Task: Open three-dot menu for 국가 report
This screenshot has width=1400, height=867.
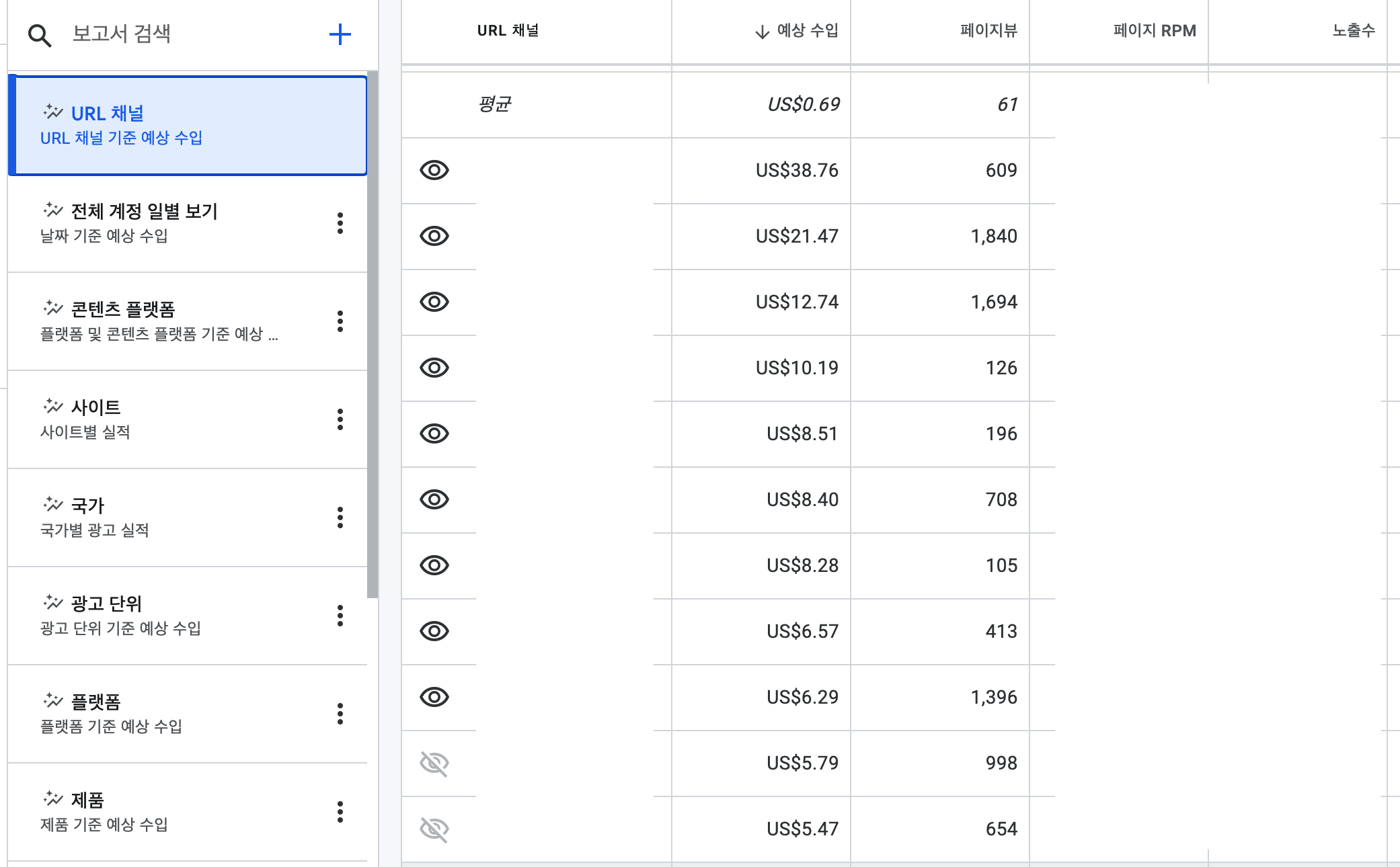Action: [x=340, y=518]
